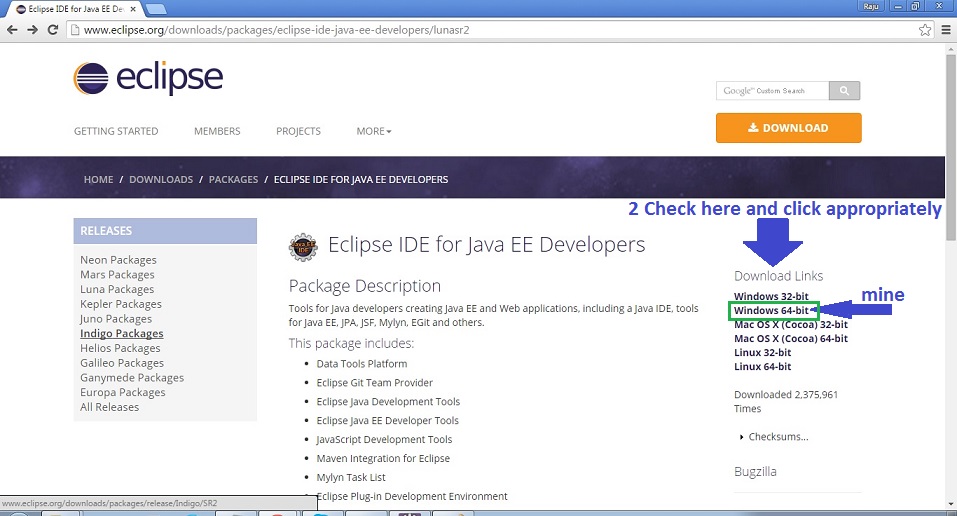Expand the Checksums section
Screen dimensions: 957x516
[774, 437]
